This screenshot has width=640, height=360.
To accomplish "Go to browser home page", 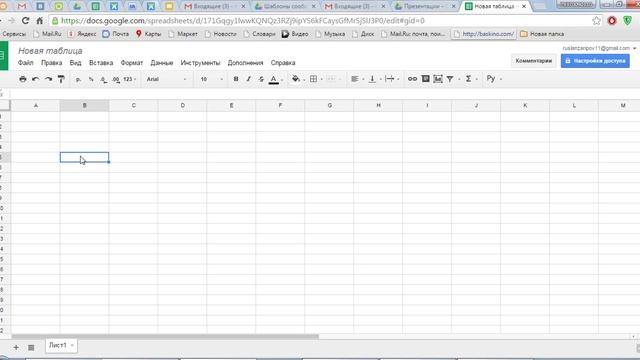I will pyautogui.click(x=40, y=20).
